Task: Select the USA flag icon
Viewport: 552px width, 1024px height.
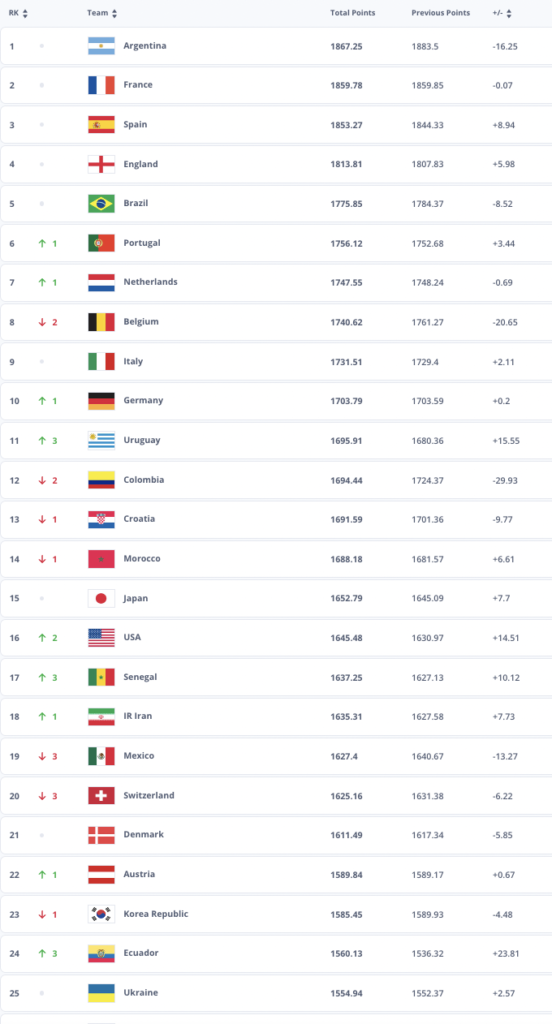Action: click(101, 637)
